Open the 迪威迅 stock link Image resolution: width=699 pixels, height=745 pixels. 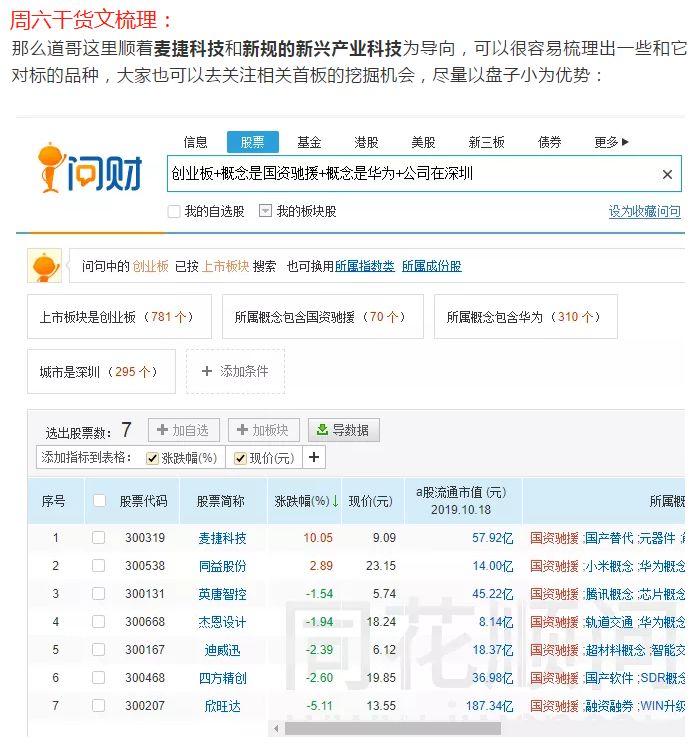222,650
